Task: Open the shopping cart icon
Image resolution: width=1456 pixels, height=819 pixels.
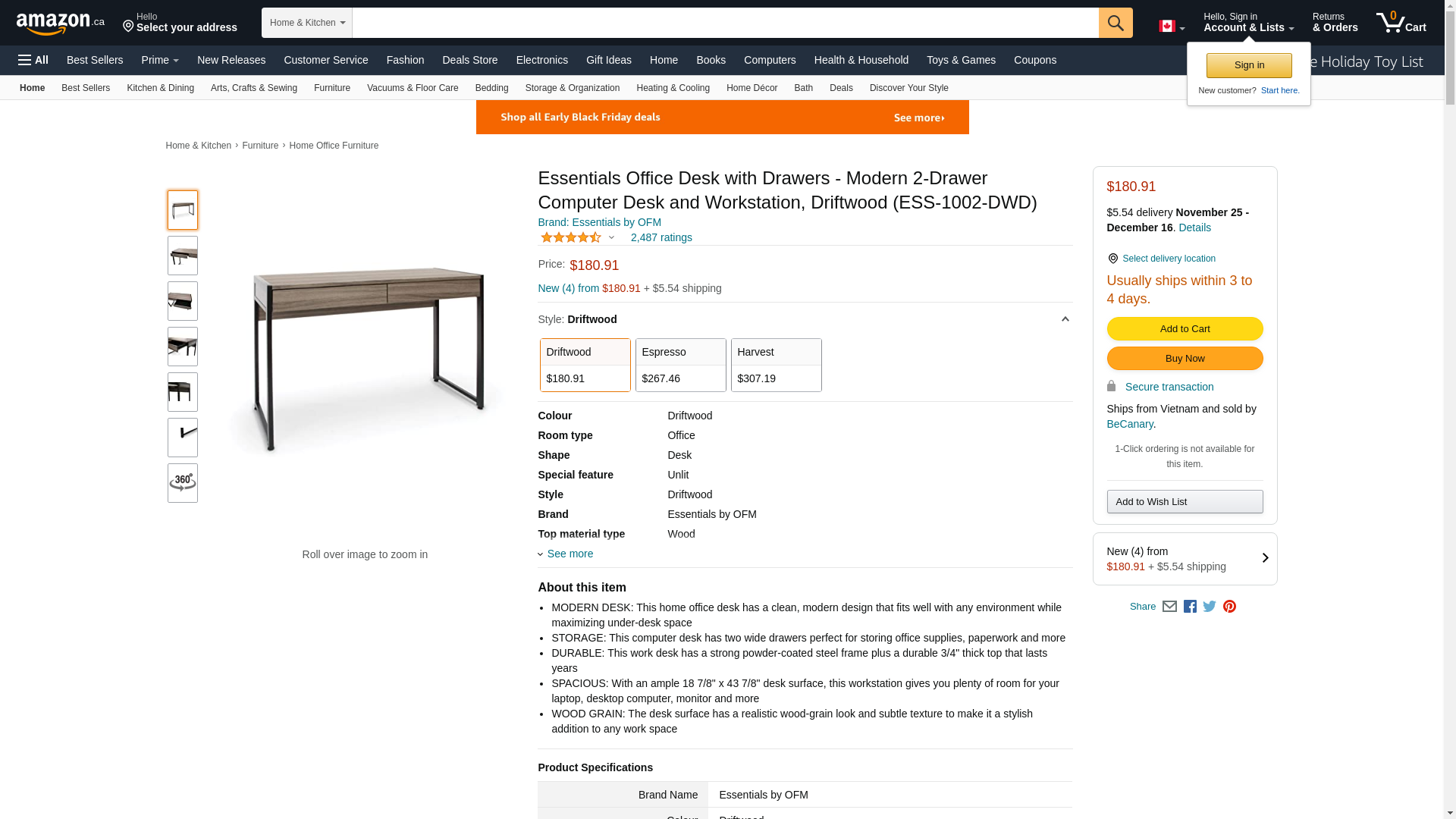Action: pos(1400,23)
